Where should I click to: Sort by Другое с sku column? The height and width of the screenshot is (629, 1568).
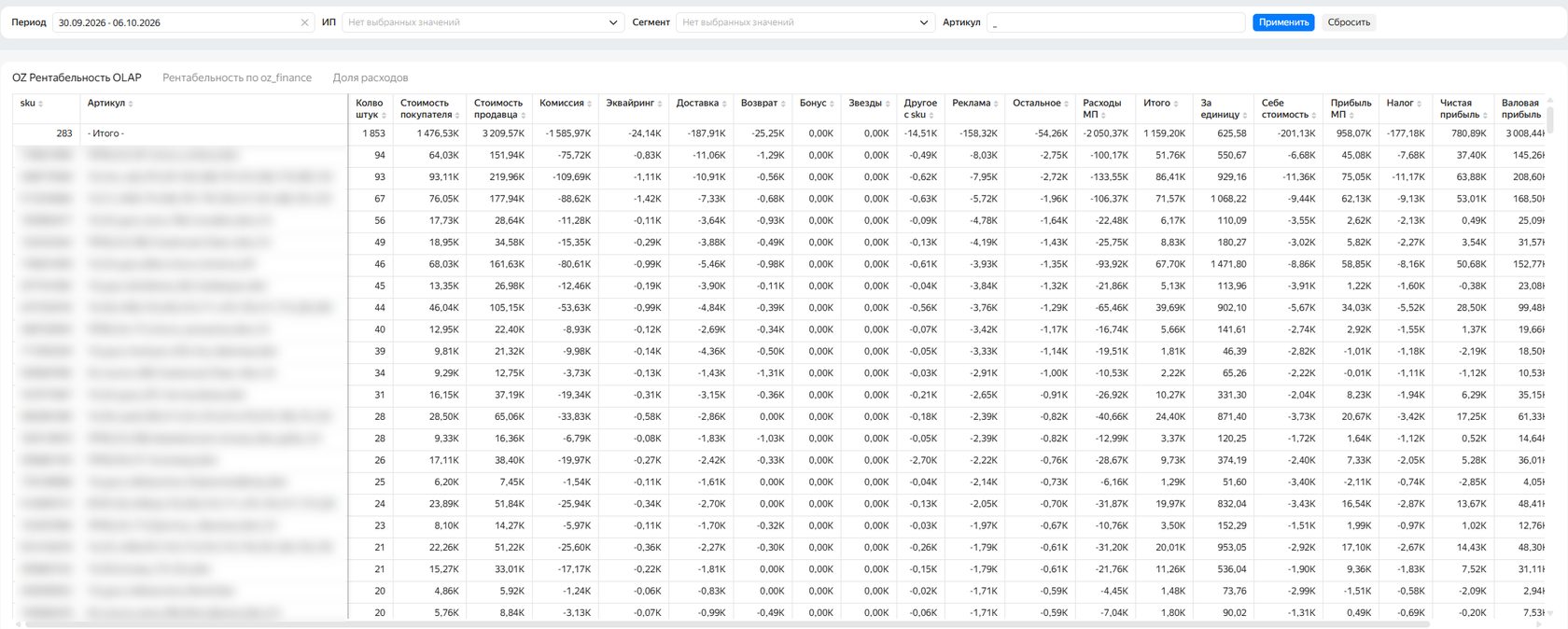[x=931, y=115]
